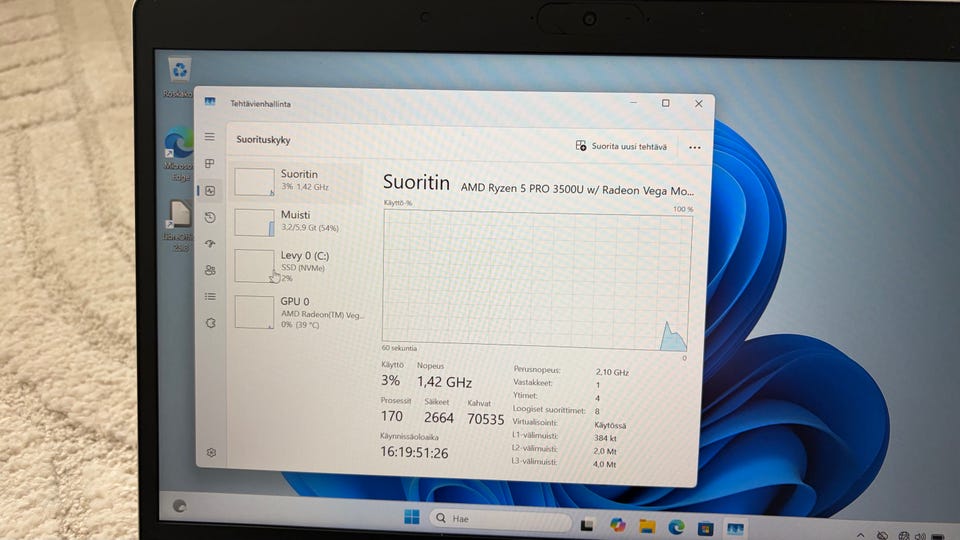Click the 'Hae' taskbar search box
960x540 pixels.
tap(501, 519)
